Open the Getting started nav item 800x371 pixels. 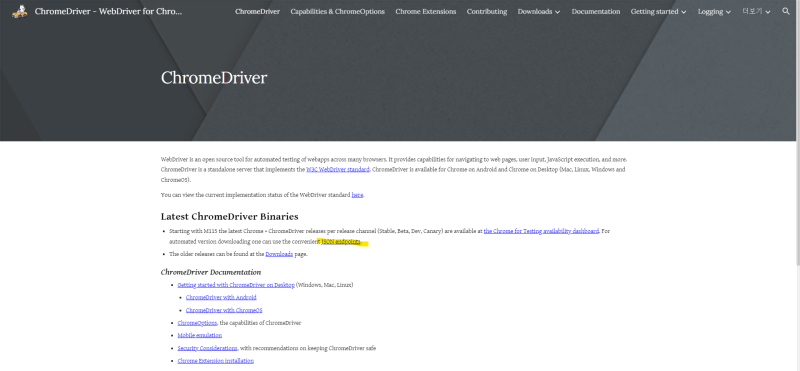(x=655, y=11)
